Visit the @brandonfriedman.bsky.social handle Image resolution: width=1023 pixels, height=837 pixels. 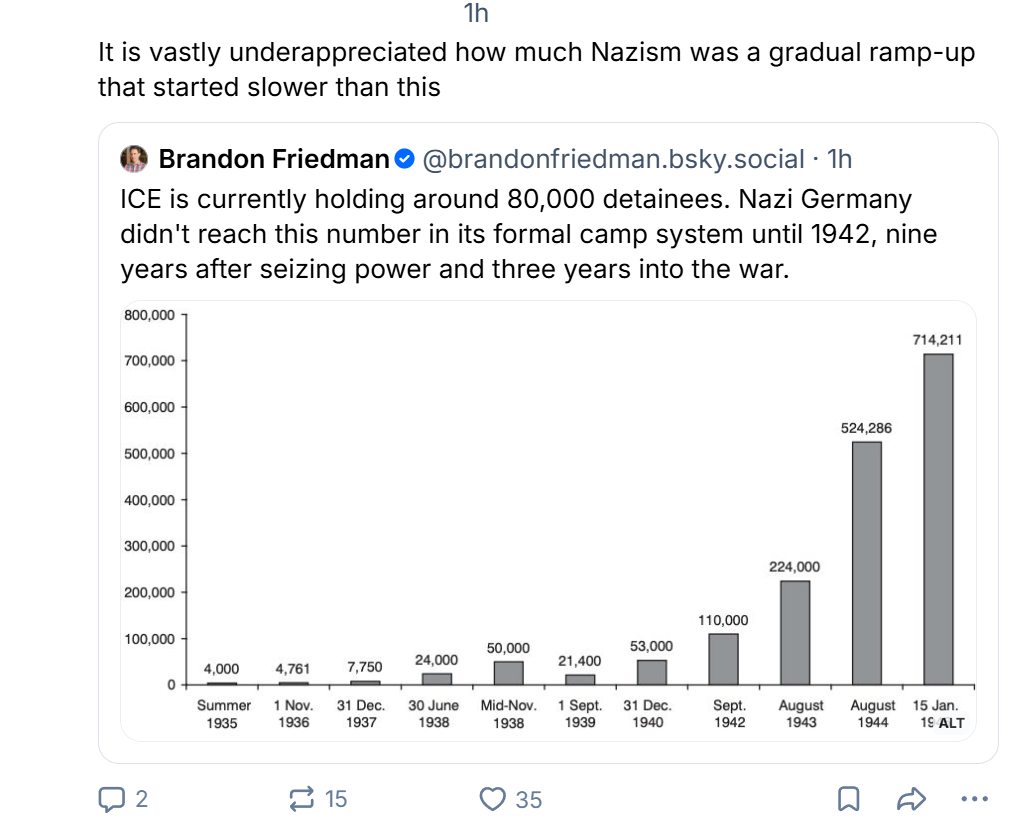612,159
